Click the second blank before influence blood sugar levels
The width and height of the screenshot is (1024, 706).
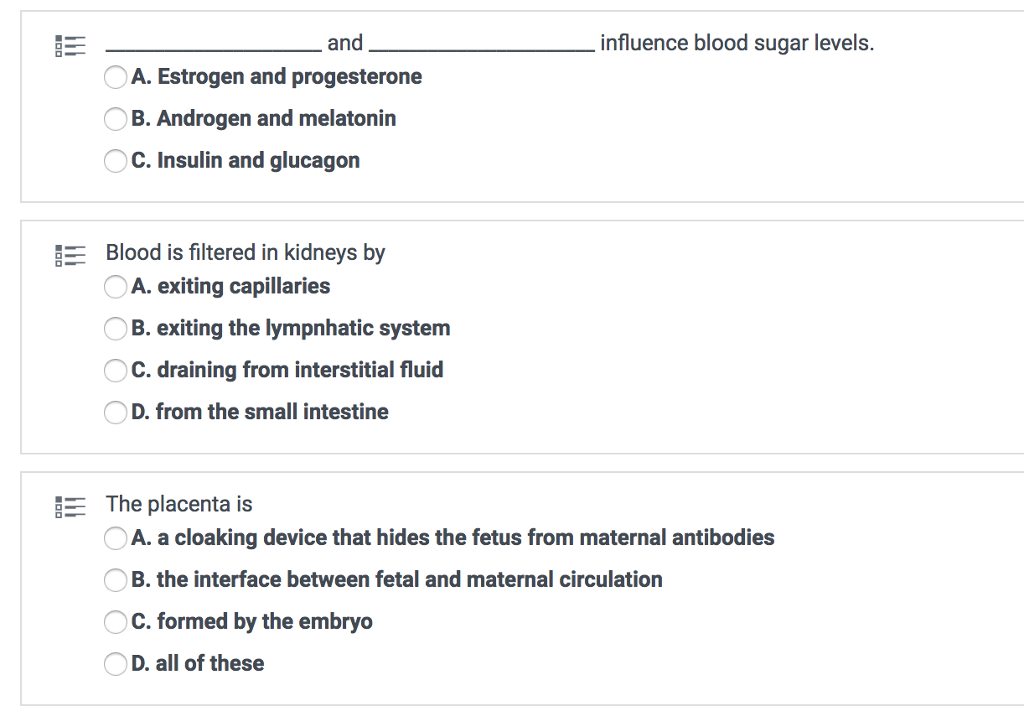coord(478,44)
